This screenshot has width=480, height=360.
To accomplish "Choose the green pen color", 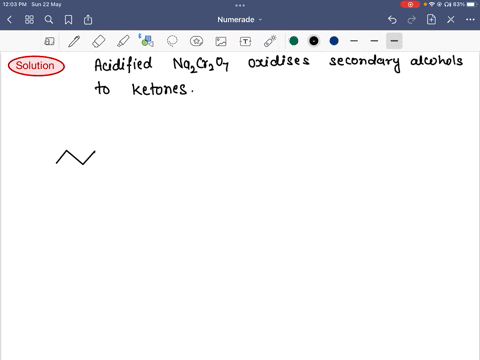I will tap(294, 41).
